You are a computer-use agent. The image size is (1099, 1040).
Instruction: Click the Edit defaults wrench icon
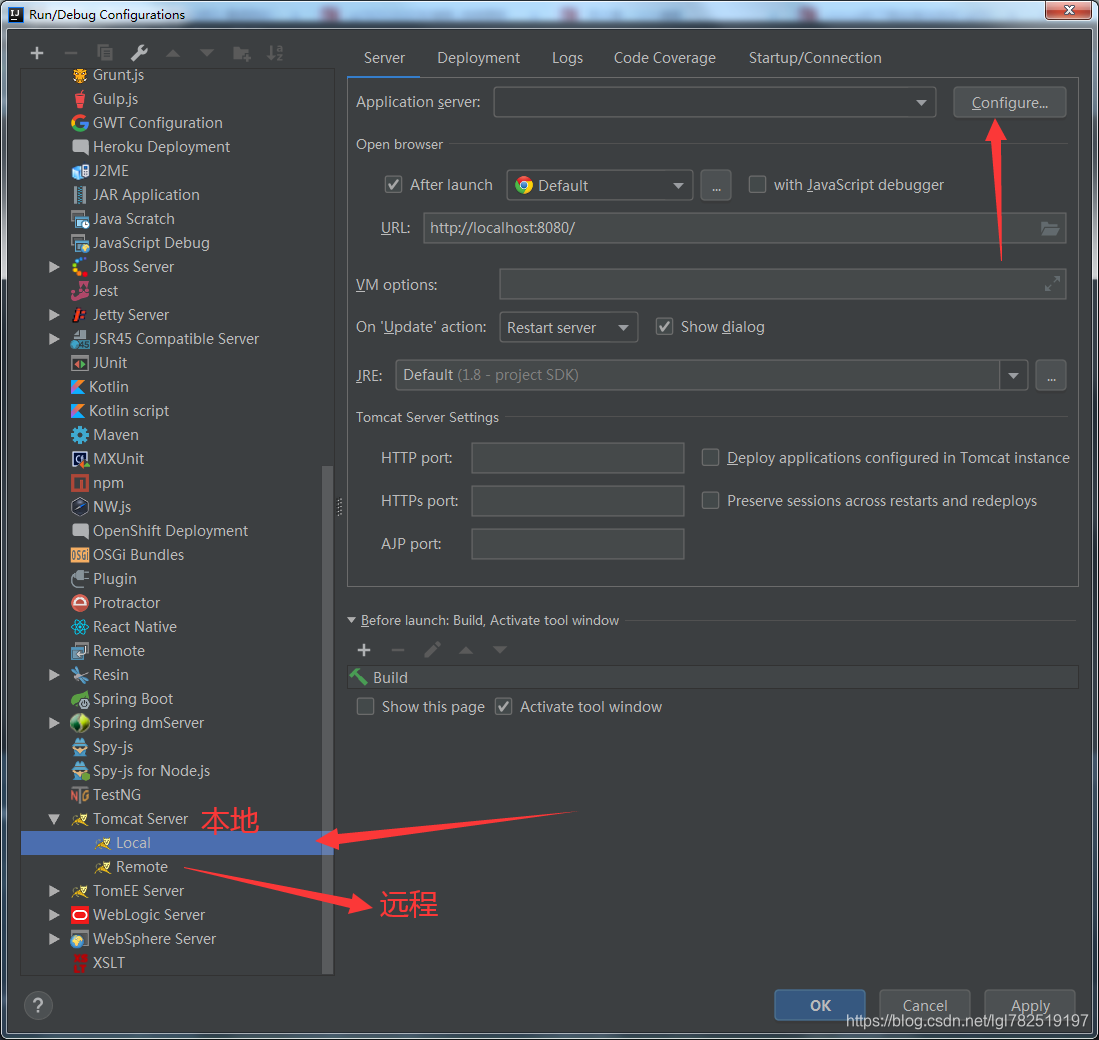139,53
